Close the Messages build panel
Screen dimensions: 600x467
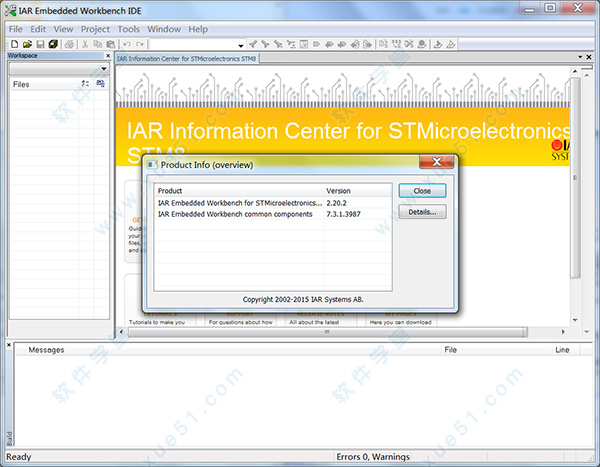point(9,345)
